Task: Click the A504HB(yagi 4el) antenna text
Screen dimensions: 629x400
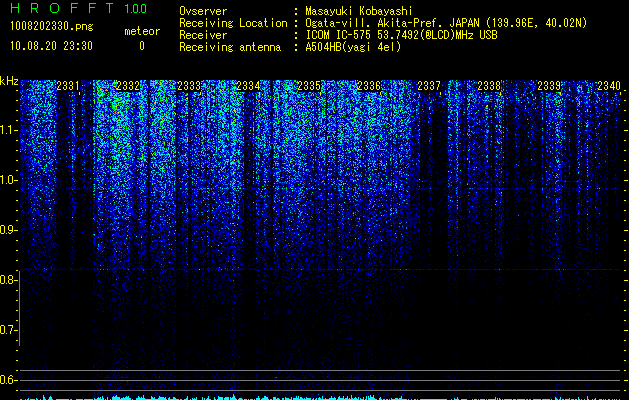Action: 353,47
